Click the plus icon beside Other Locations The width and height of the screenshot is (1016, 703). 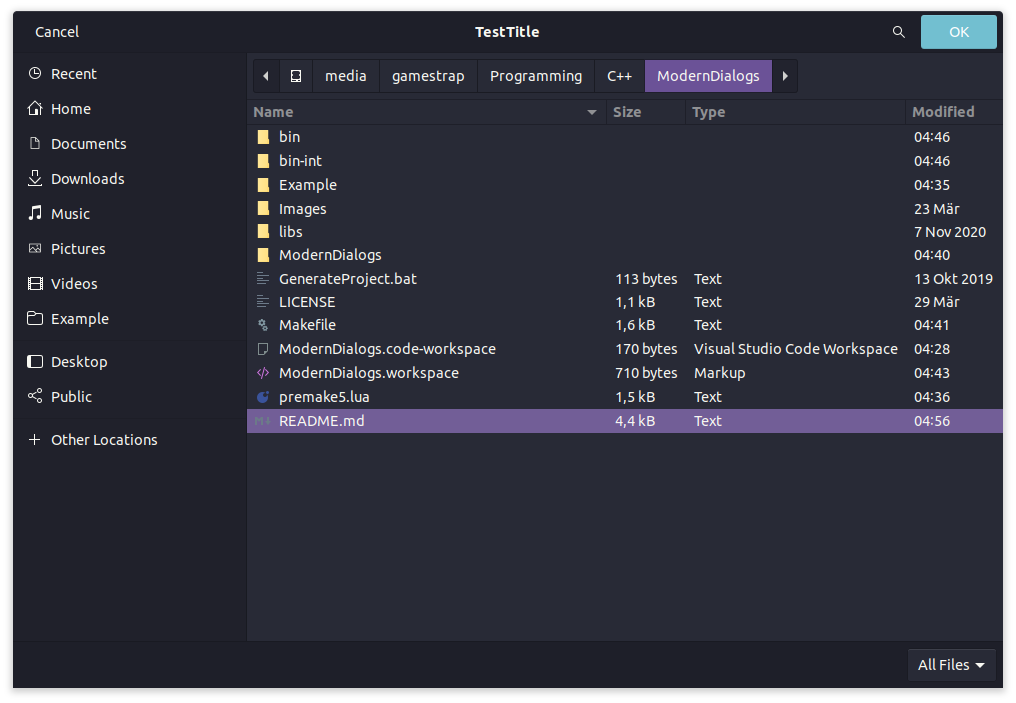click(35, 439)
